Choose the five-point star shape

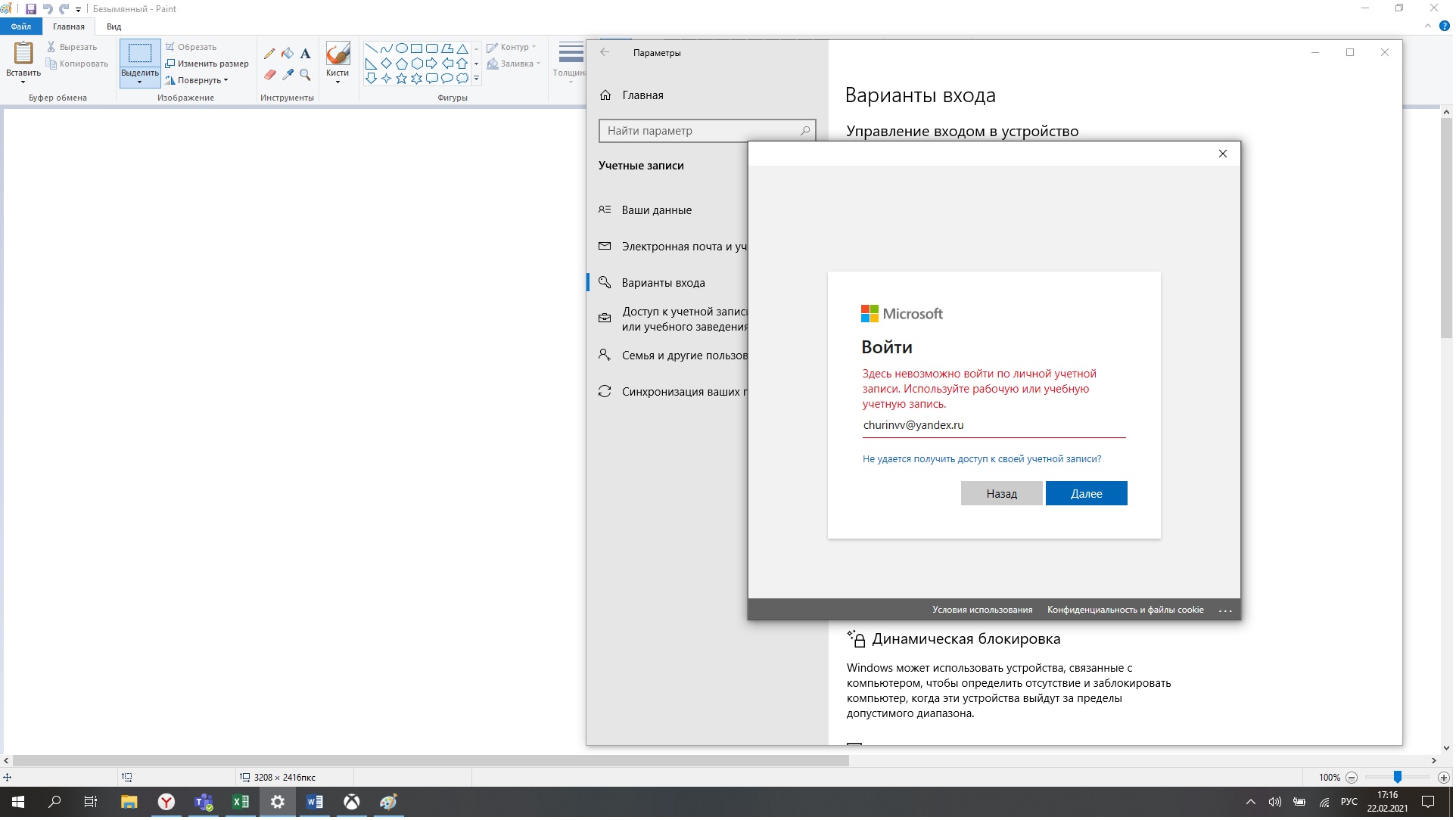(x=402, y=78)
